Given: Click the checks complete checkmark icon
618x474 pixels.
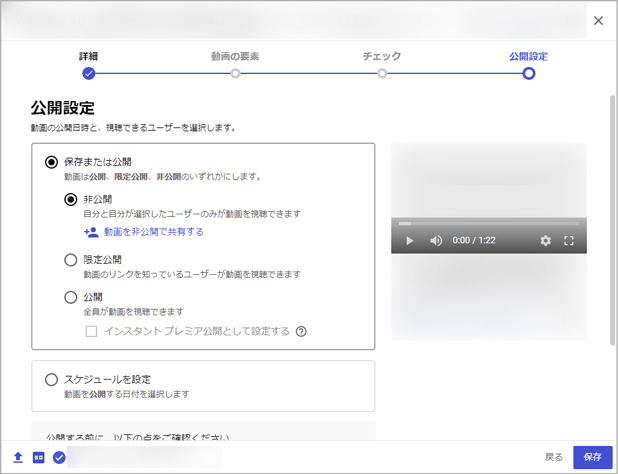Looking at the screenshot, I should pyautogui.click(x=59, y=457).
